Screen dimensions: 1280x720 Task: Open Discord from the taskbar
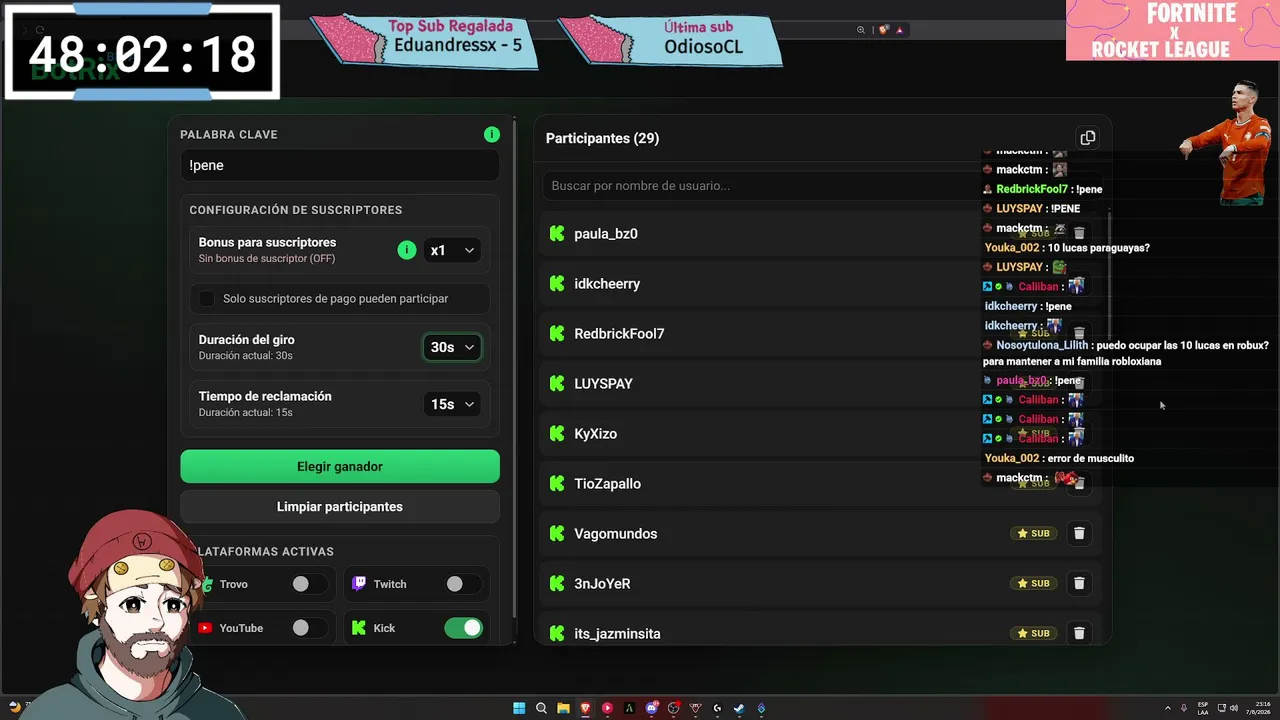pos(652,708)
